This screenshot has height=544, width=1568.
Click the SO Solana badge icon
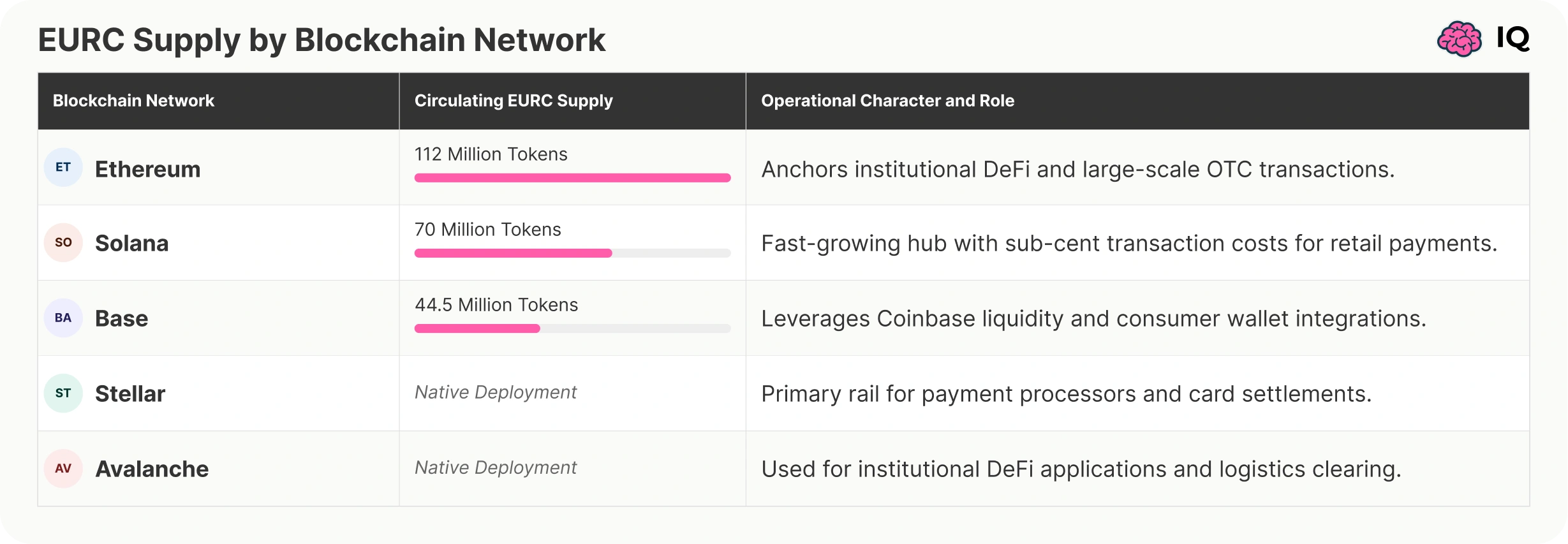63,242
